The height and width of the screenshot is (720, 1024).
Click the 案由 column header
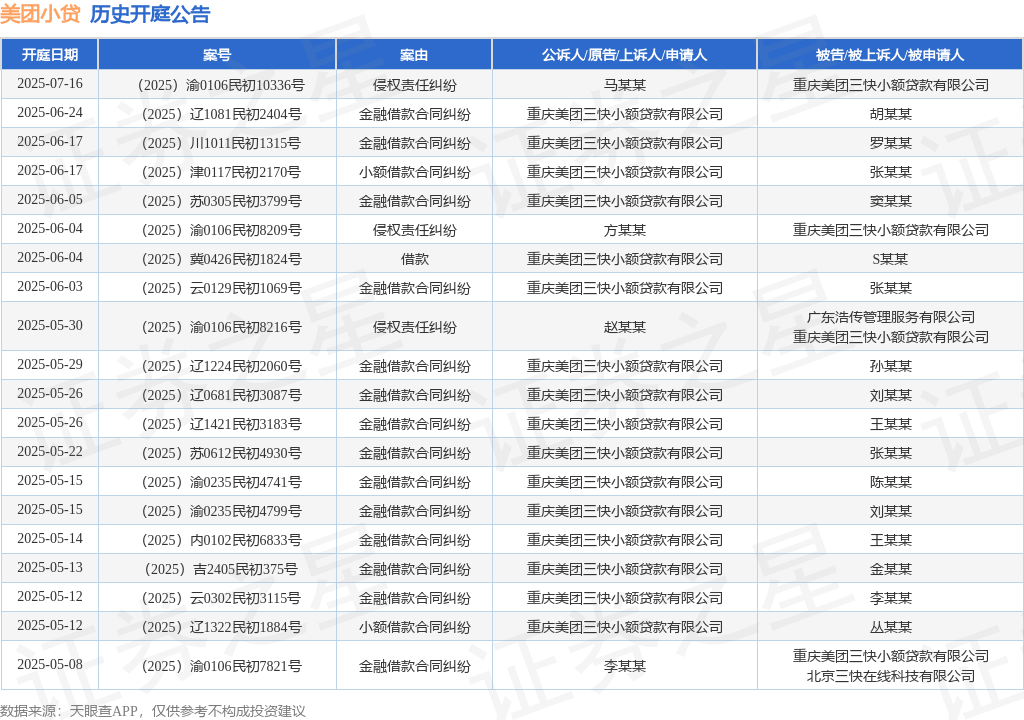coord(414,55)
